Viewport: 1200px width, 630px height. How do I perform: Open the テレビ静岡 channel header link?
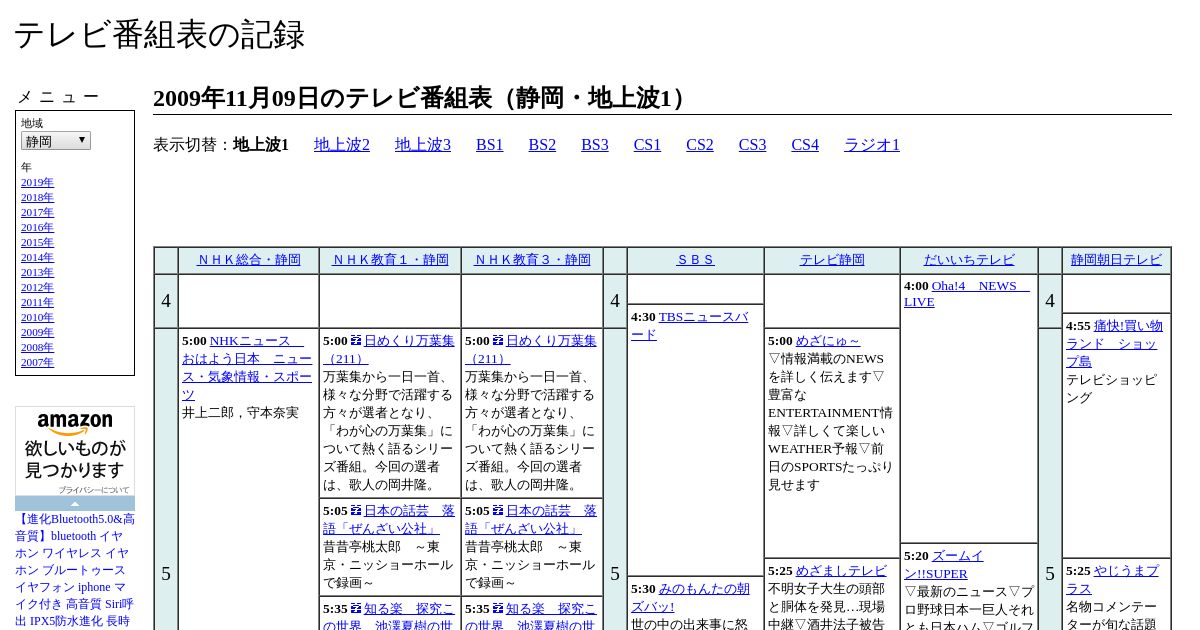(832, 260)
